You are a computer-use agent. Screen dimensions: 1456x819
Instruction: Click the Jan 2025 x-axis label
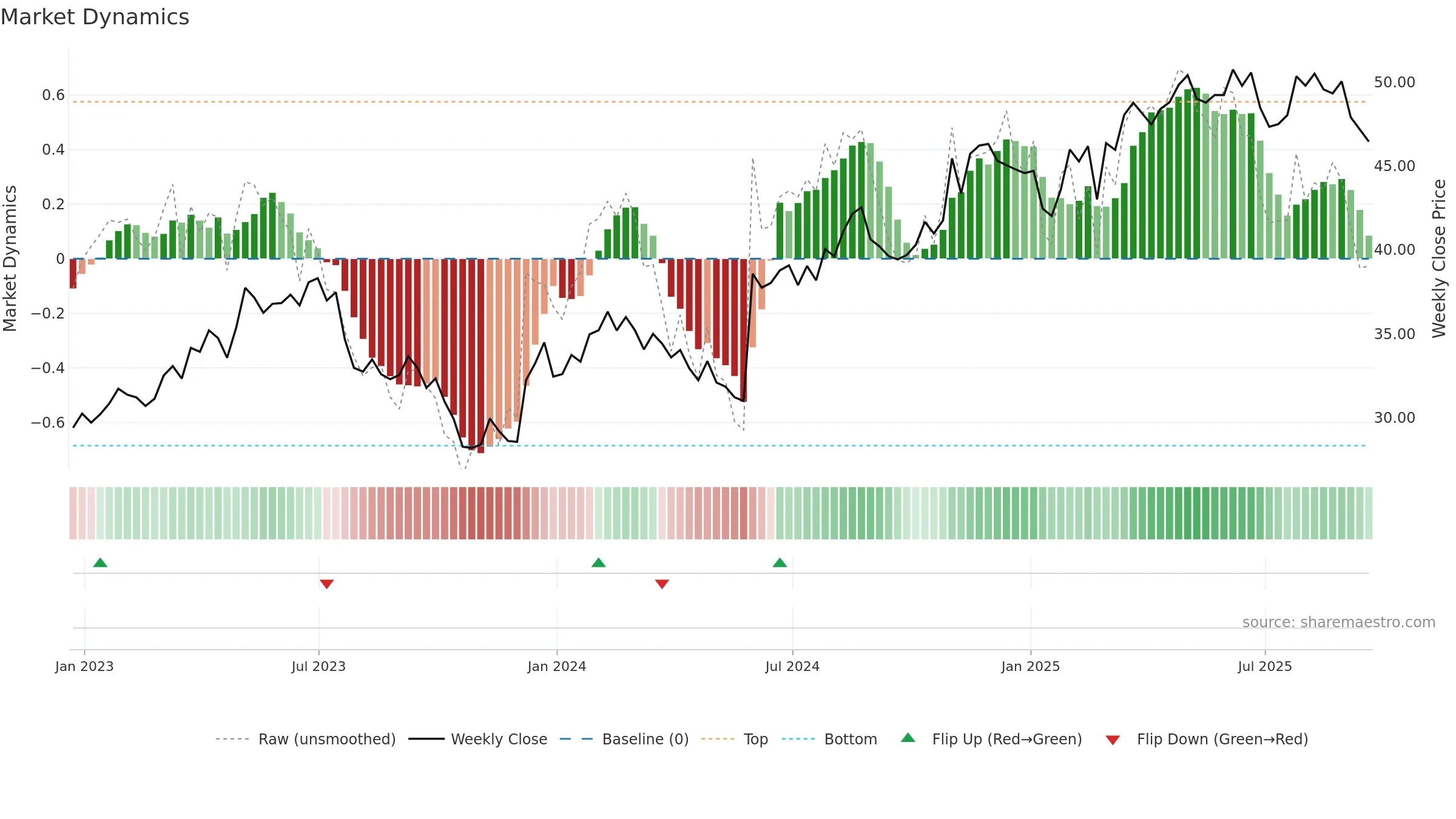(x=1031, y=666)
